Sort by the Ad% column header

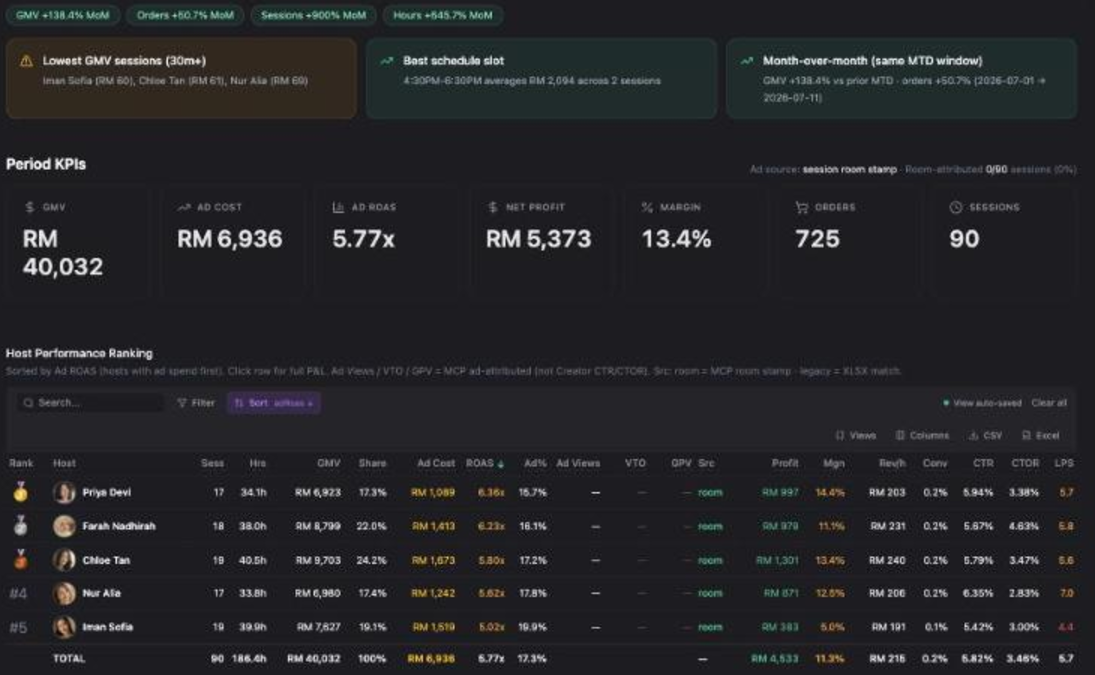coord(535,463)
